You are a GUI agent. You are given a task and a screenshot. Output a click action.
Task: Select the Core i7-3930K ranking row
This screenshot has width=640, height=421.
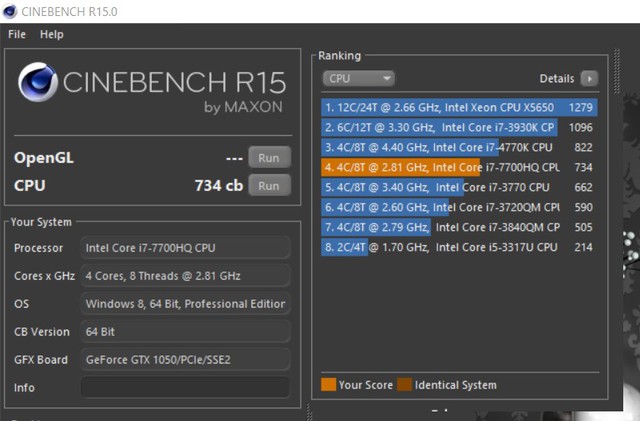459,127
